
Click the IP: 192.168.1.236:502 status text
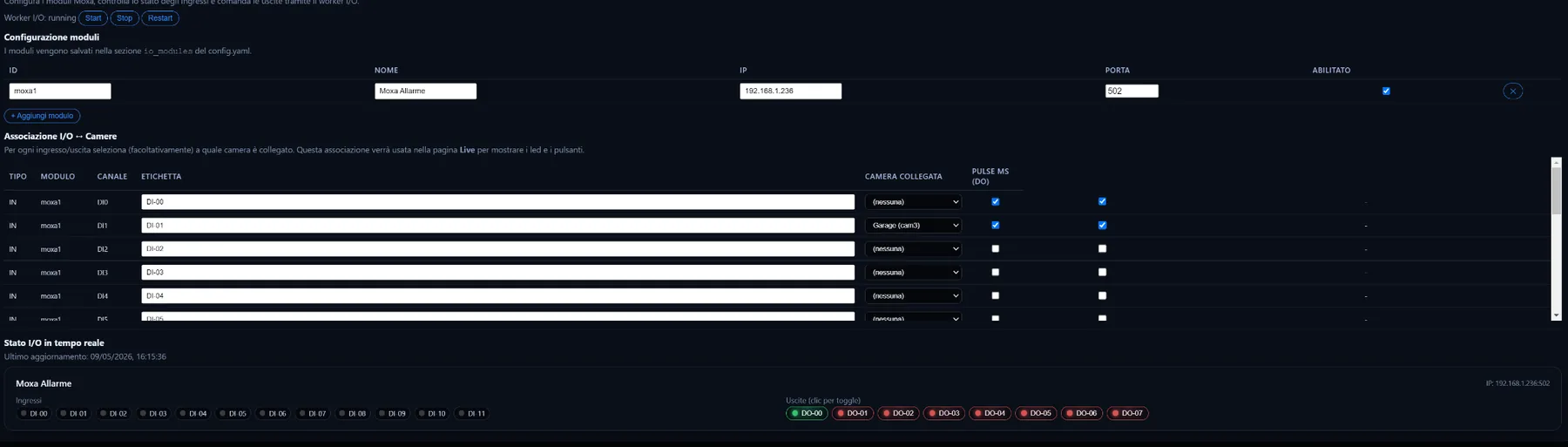tap(1517, 383)
